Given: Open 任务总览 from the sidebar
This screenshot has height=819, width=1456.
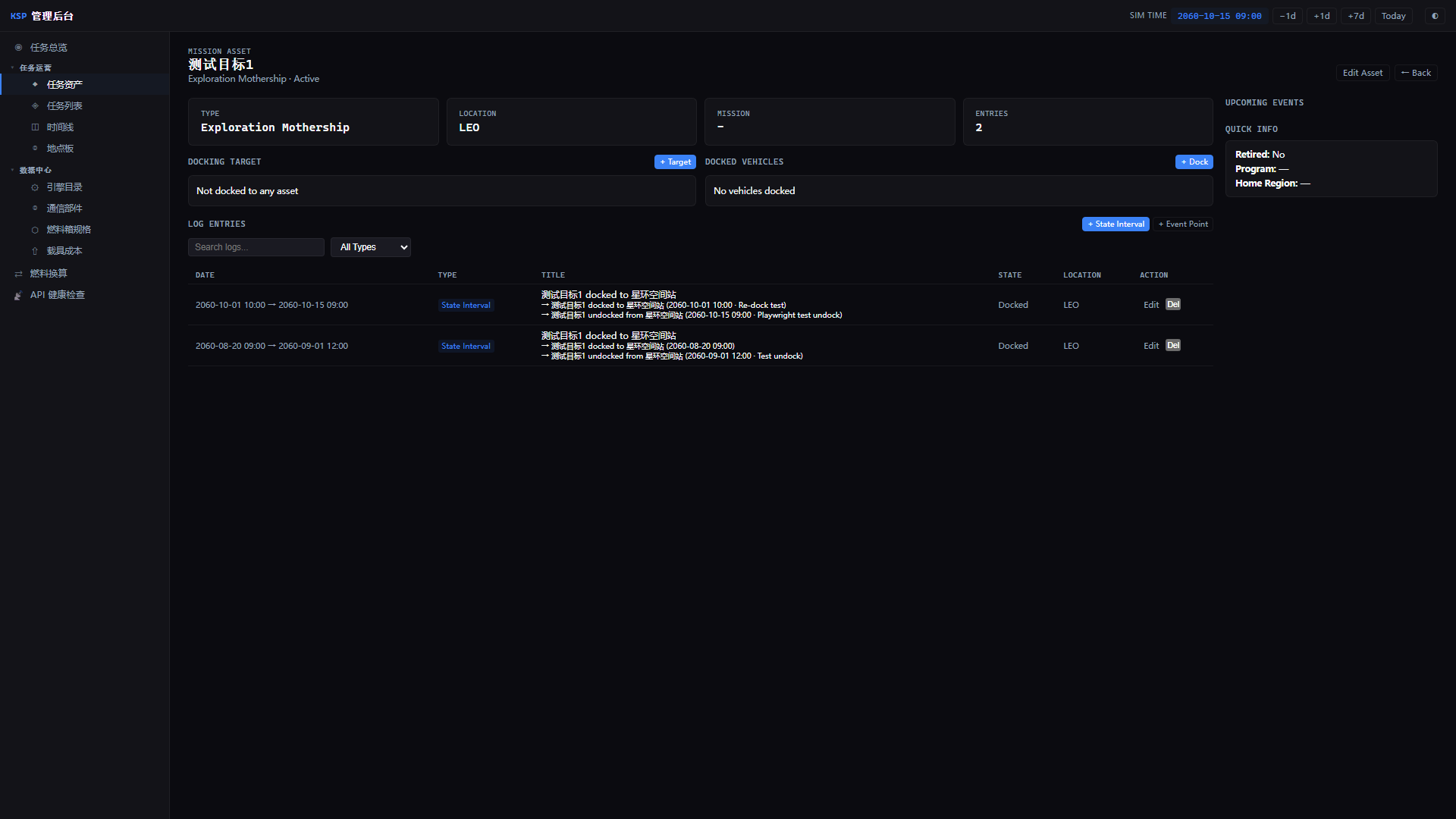Looking at the screenshot, I should coord(49,48).
